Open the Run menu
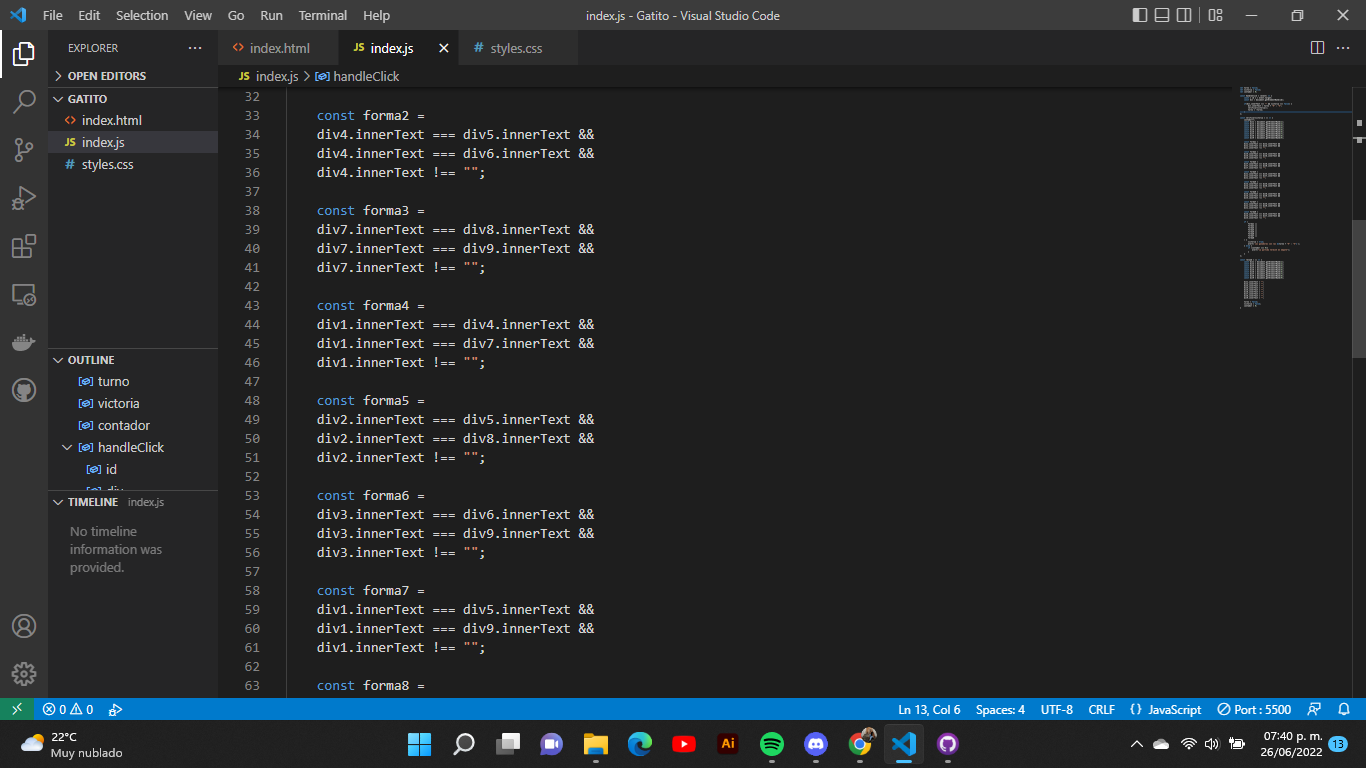This screenshot has width=1366, height=768. tap(271, 15)
